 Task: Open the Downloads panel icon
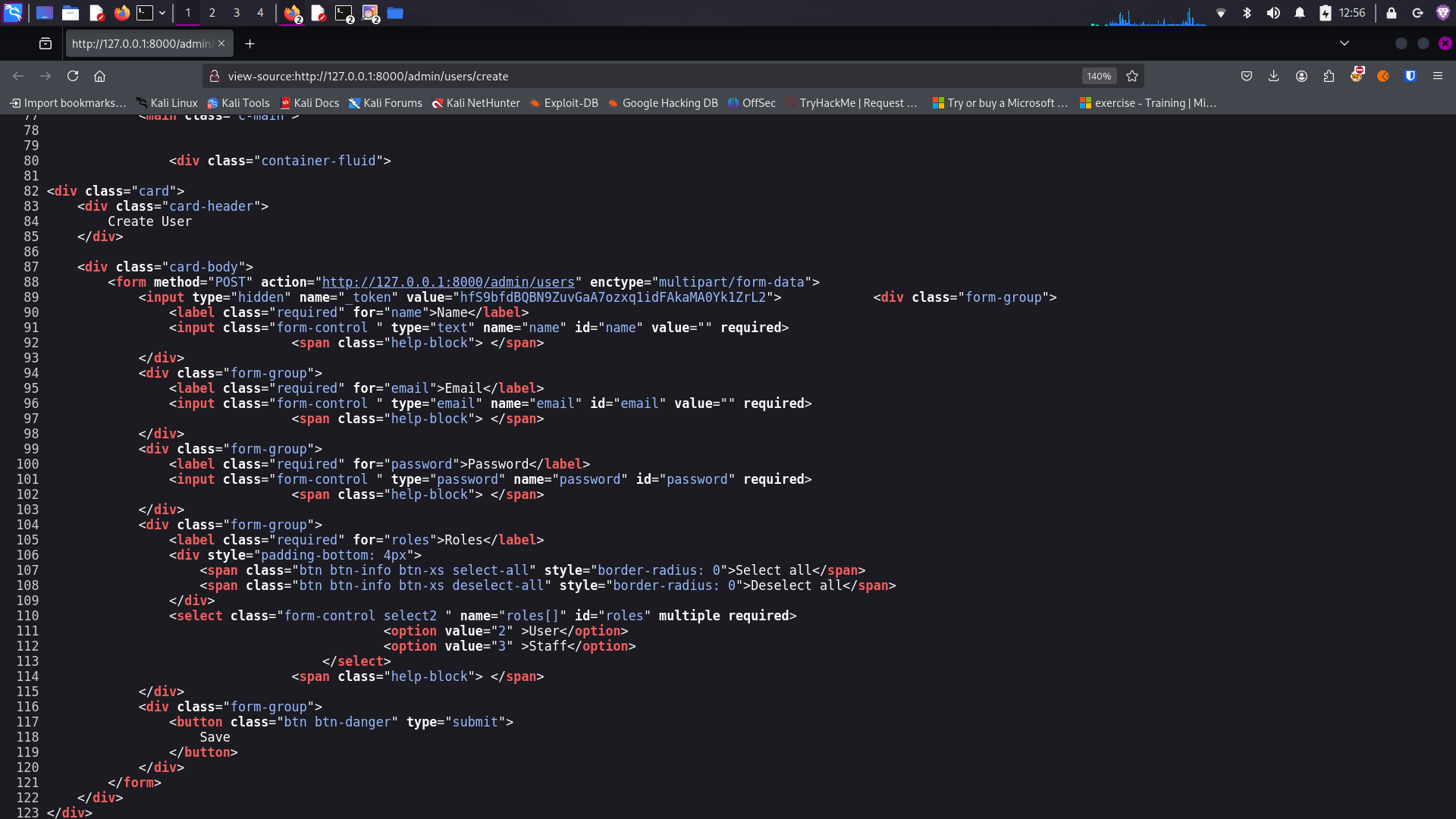[x=1274, y=76]
